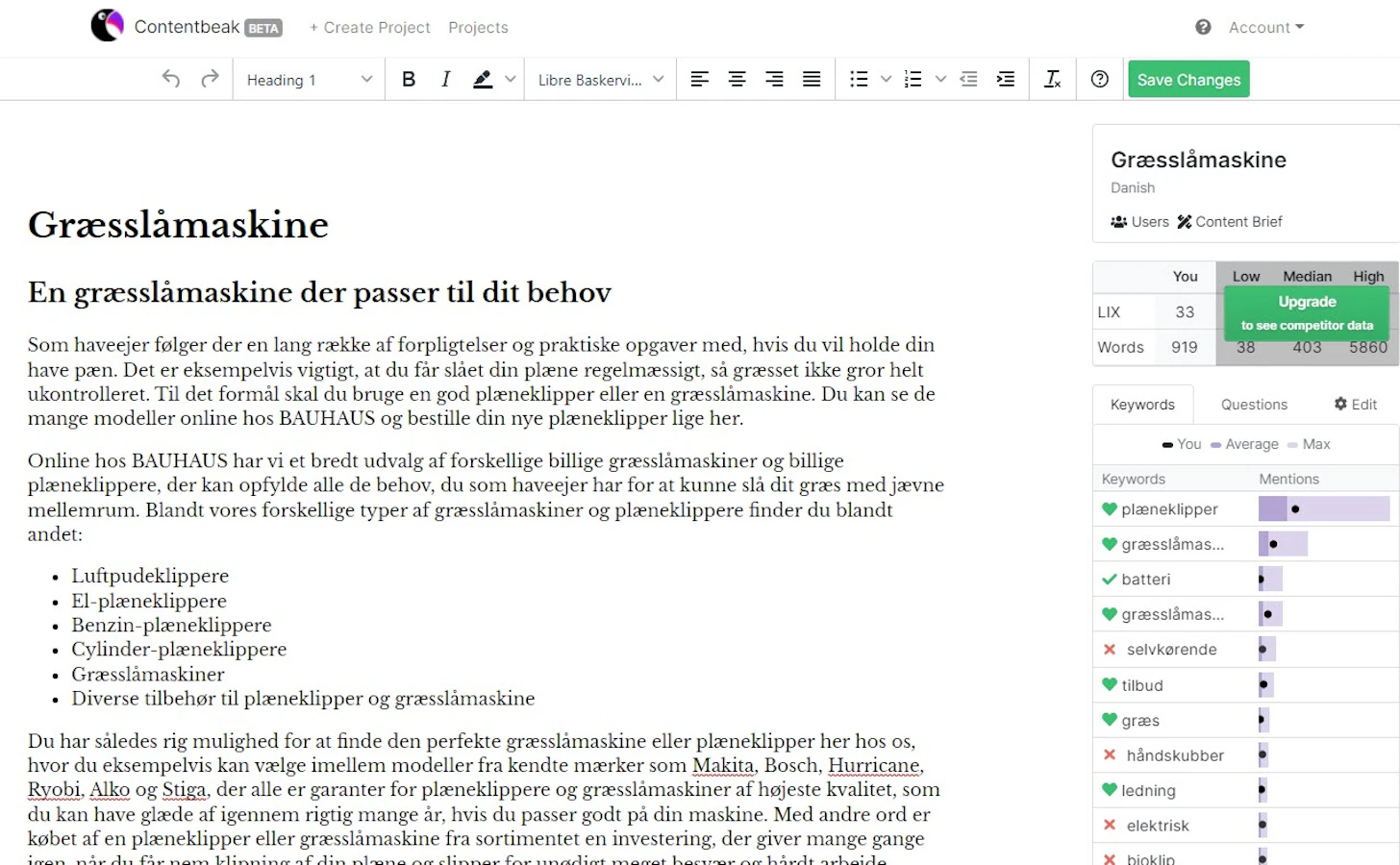Click the 'Luftpudeklippere' list item
The image size is (1400, 865).
tap(150, 576)
